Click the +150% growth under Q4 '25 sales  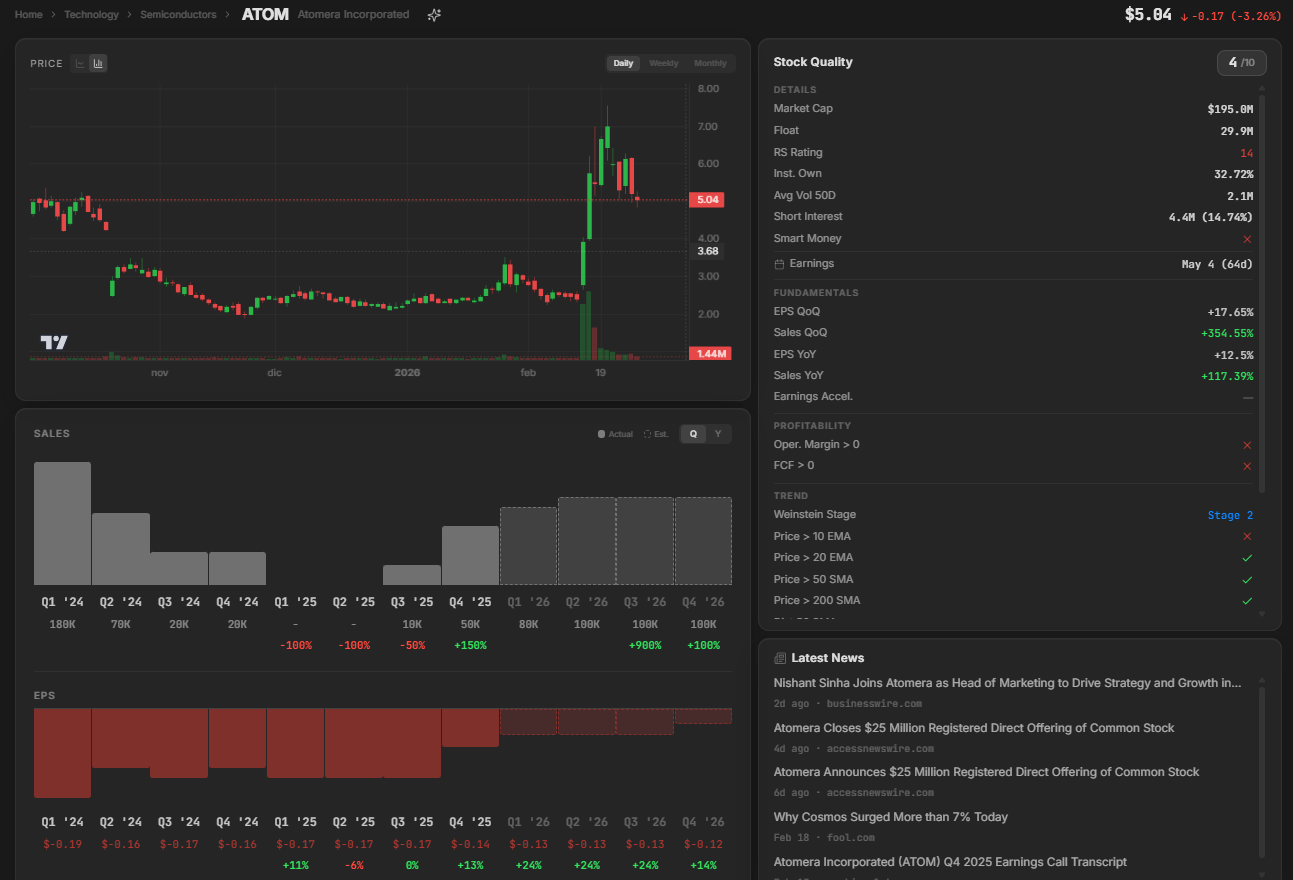pos(470,646)
